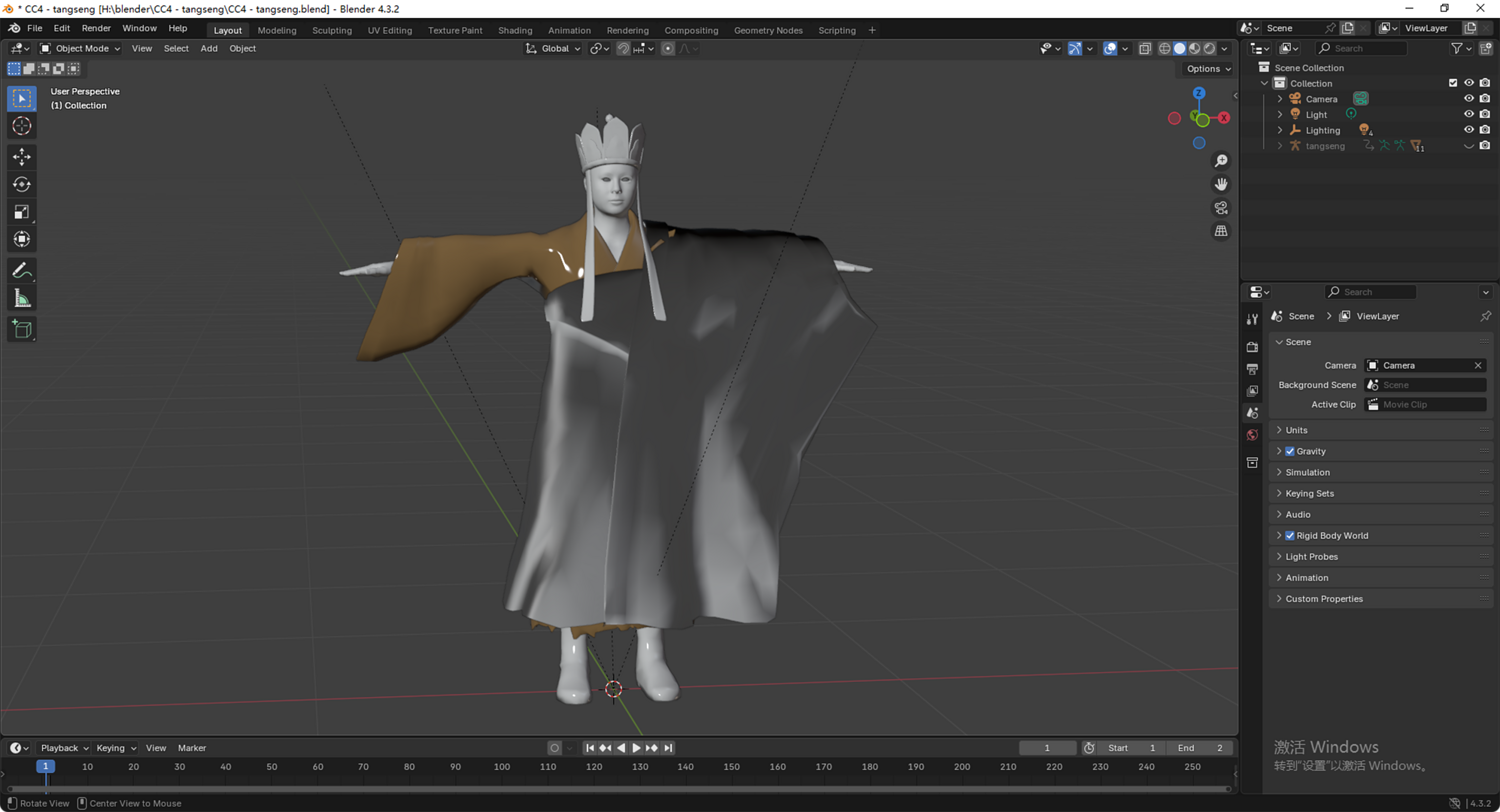Uncheck the Collection exclude checkbox
1500x812 pixels.
coord(1453,83)
